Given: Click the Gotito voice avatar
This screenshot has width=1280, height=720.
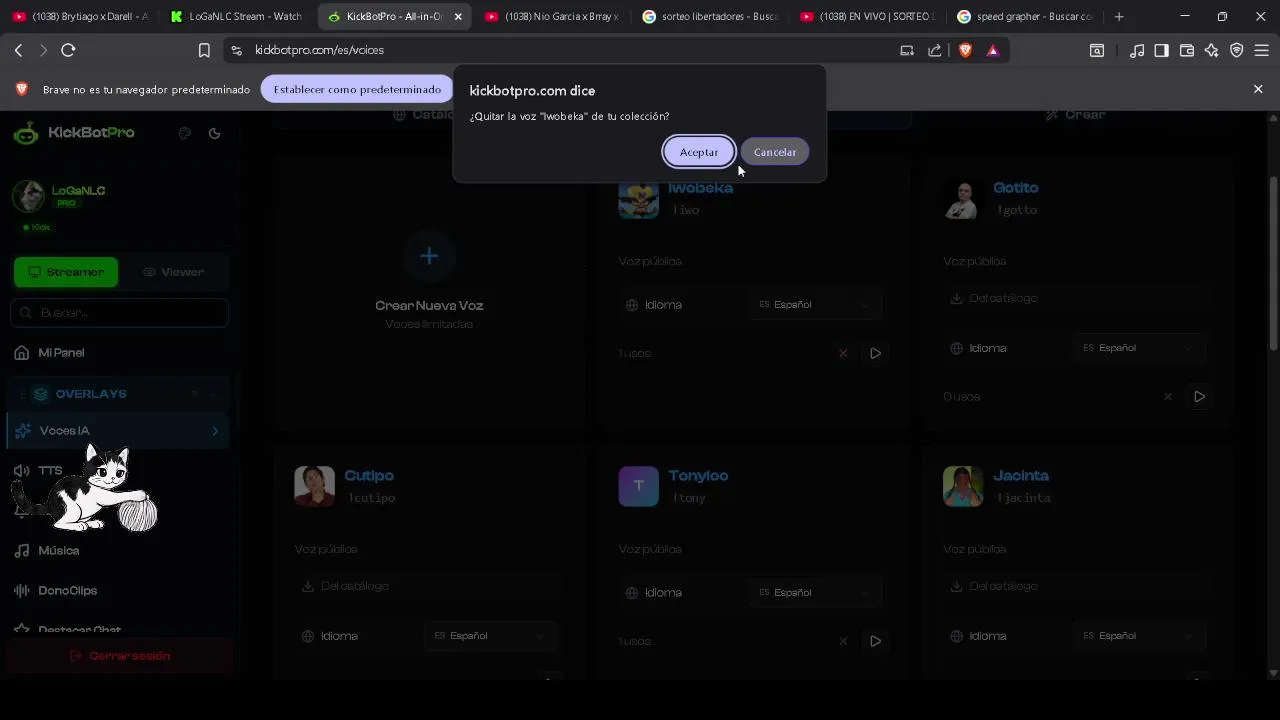Looking at the screenshot, I should [x=963, y=199].
